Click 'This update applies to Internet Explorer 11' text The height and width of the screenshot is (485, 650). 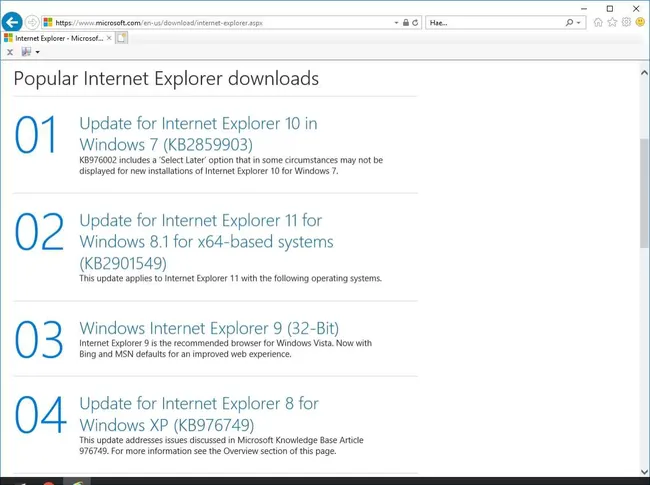point(230,278)
